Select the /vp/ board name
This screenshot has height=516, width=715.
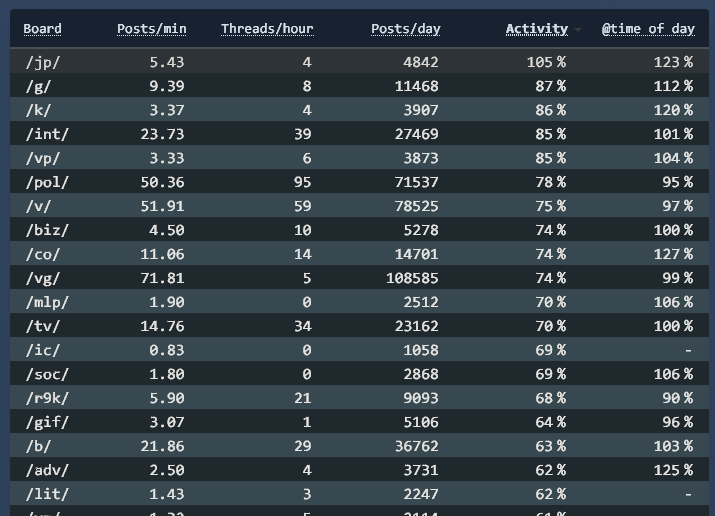(42, 158)
